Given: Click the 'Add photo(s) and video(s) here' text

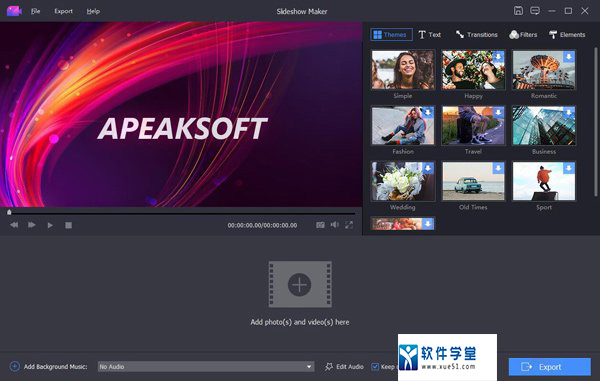Looking at the screenshot, I should pyautogui.click(x=300, y=322).
